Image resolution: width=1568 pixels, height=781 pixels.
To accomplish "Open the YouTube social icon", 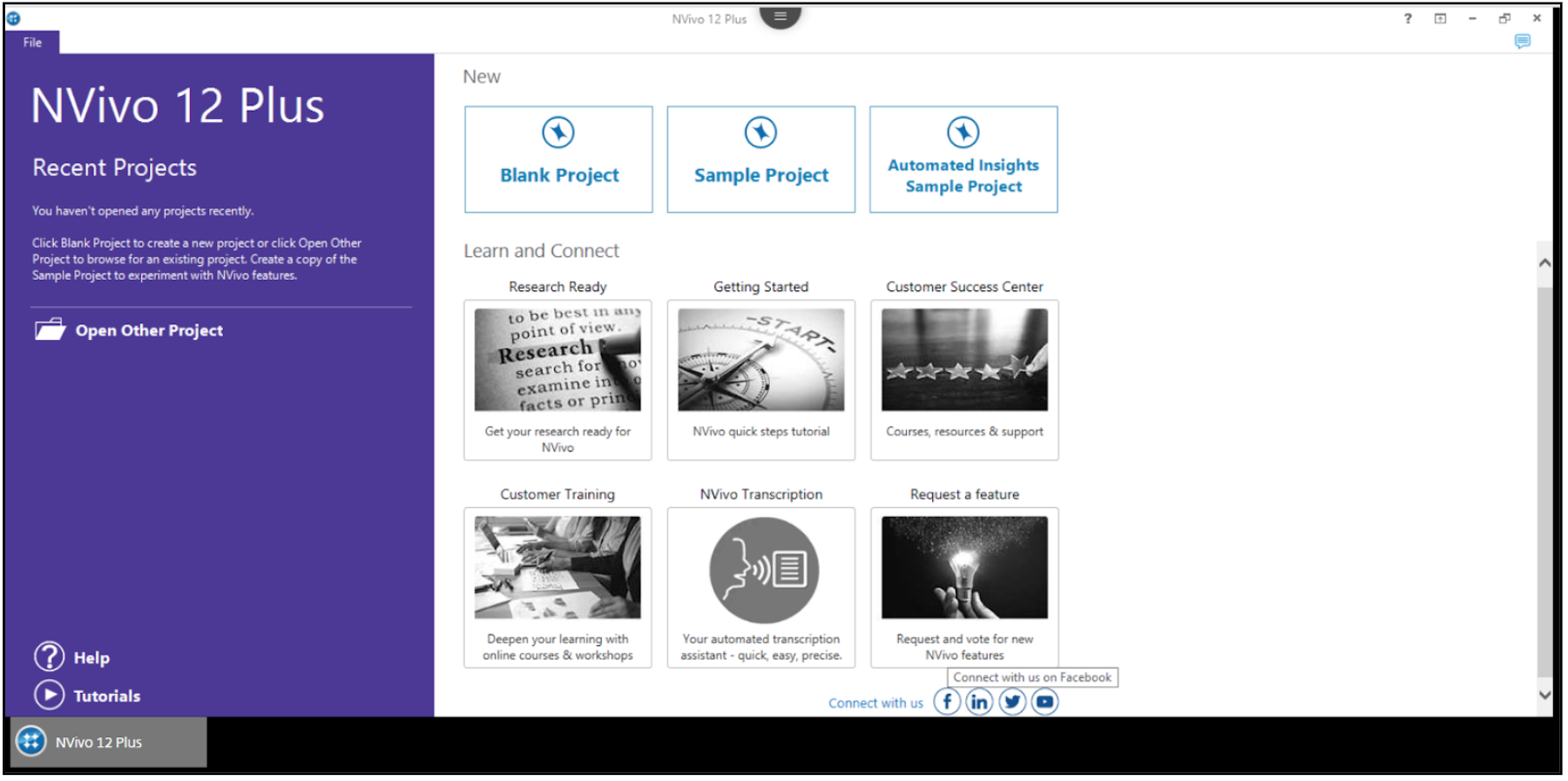I will click(x=1044, y=702).
